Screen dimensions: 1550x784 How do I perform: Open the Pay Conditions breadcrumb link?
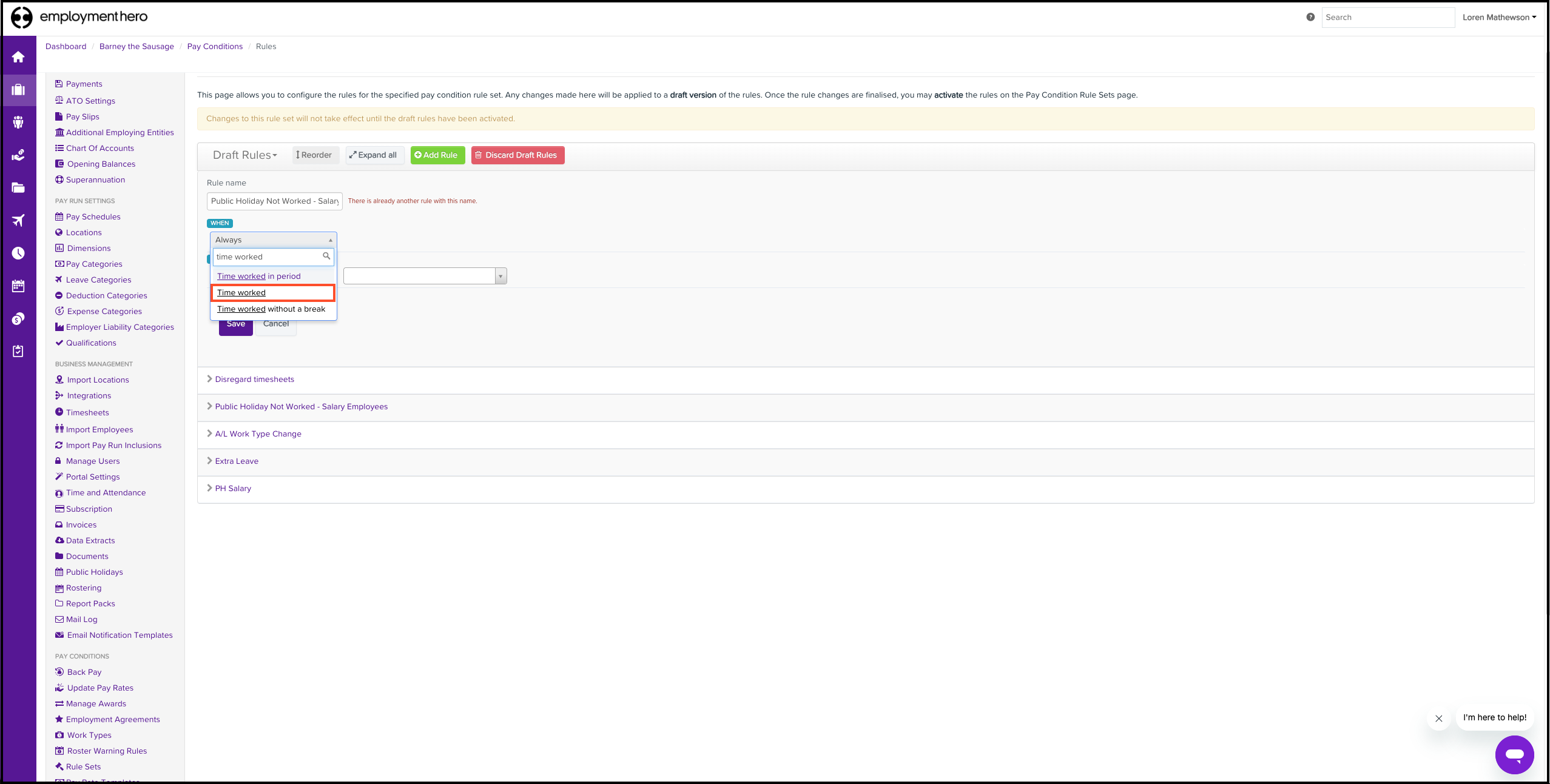click(215, 47)
